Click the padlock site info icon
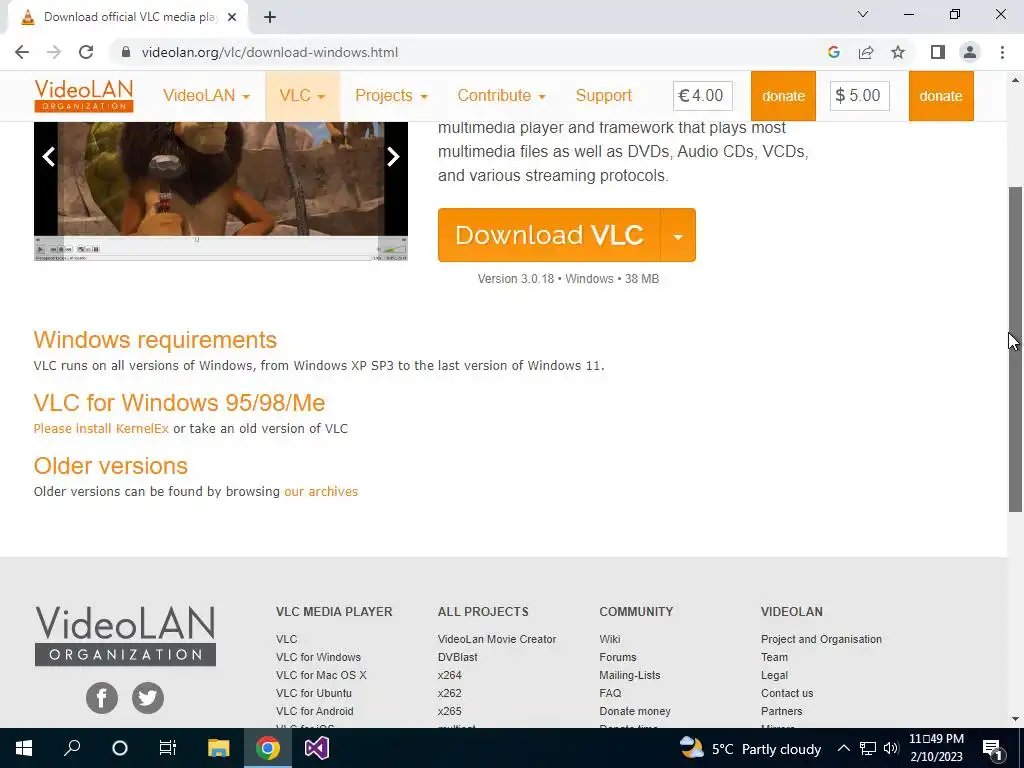The width and height of the screenshot is (1024, 768). 126,52
